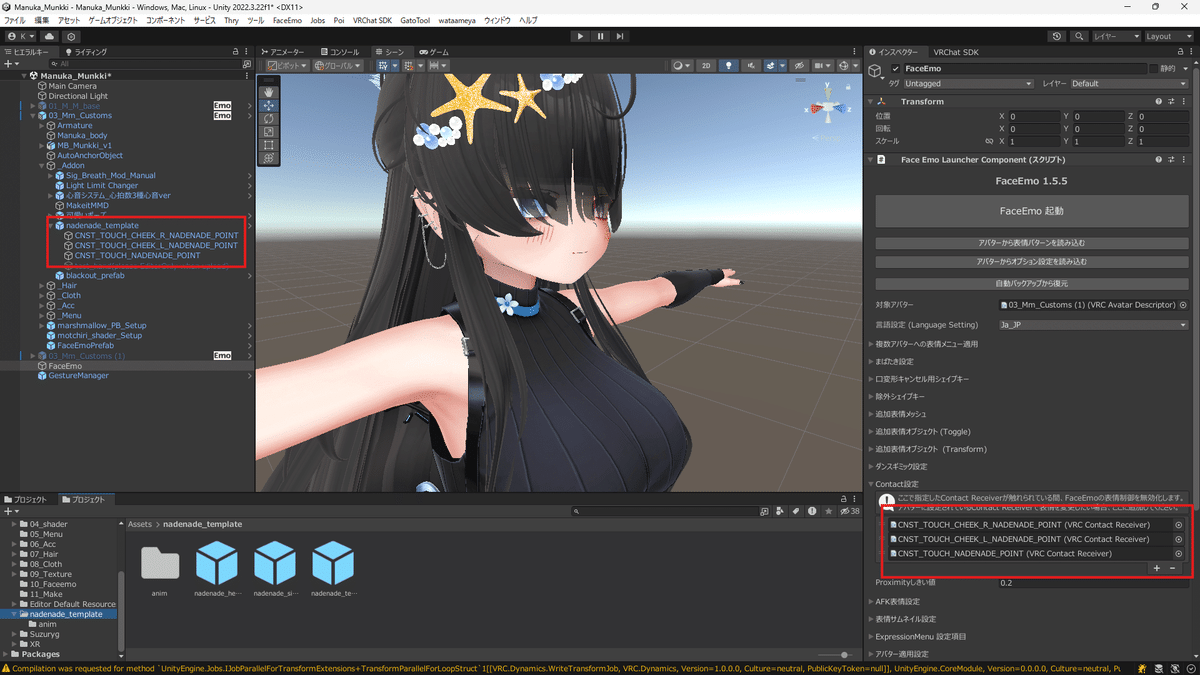Screen dimensions: 1200x675
Task: Open the version control settings icon
Action: 71,36
